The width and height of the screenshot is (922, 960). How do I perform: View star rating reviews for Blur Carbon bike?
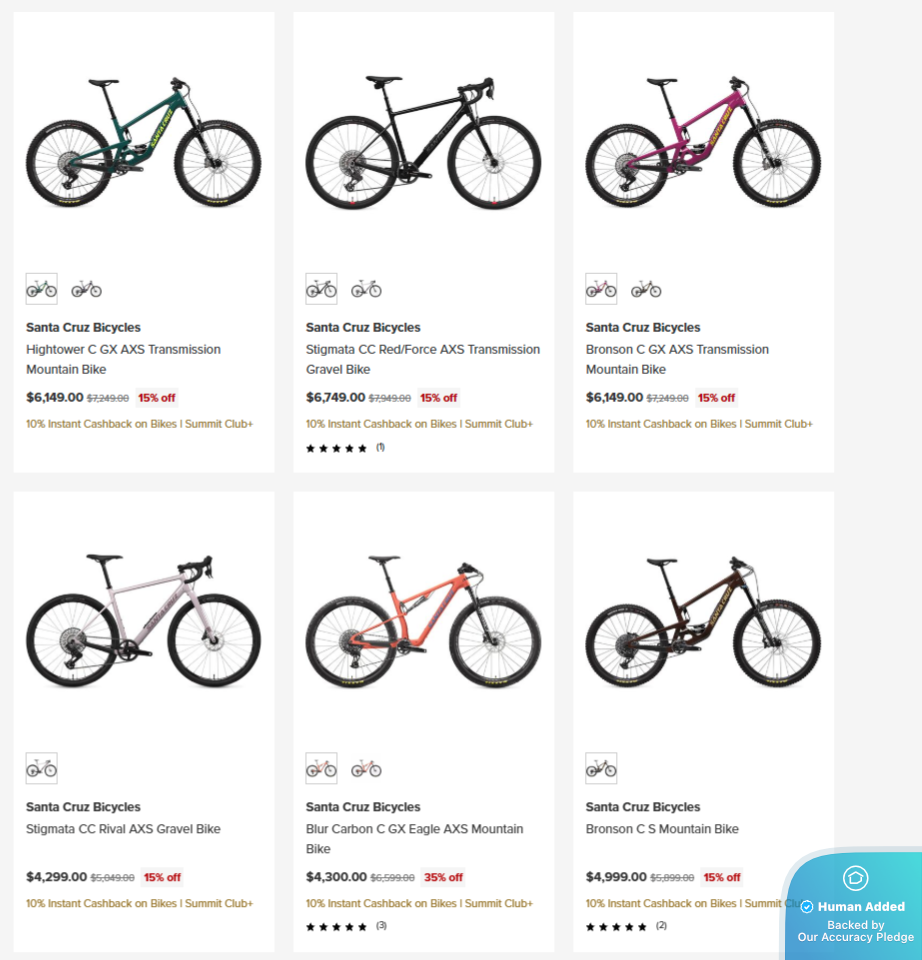[x=345, y=927]
